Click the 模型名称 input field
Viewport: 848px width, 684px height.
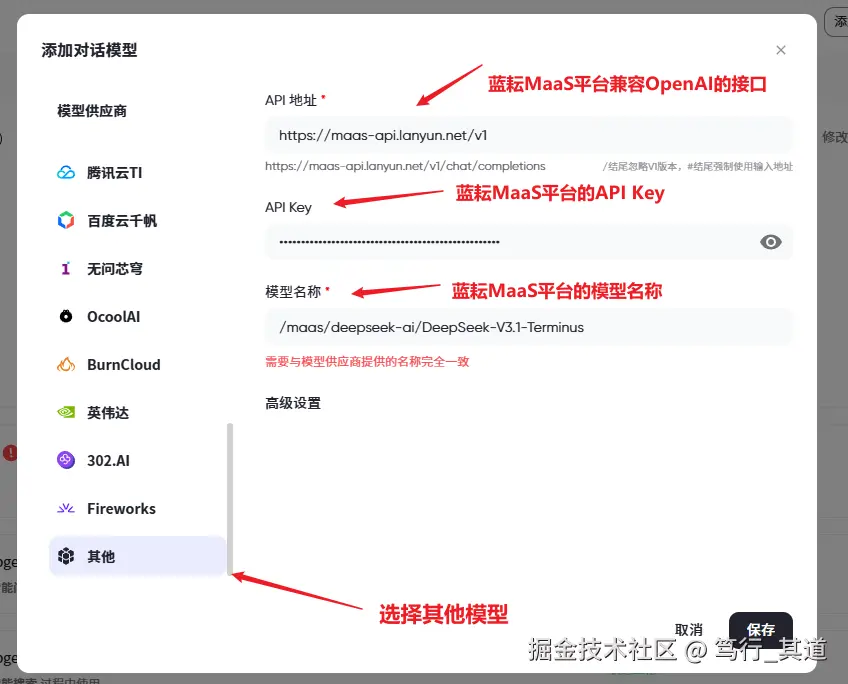coord(528,327)
